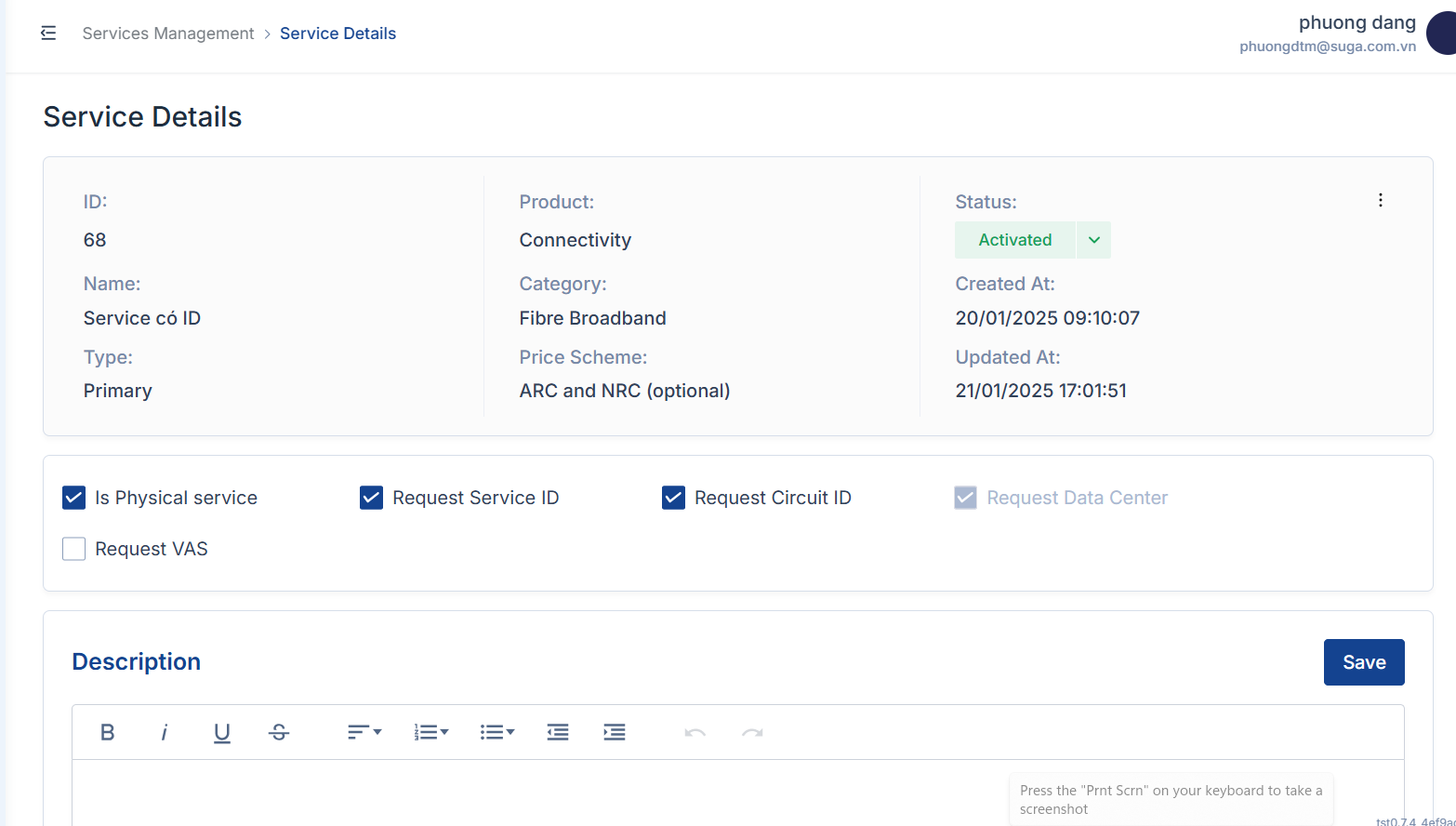The width and height of the screenshot is (1456, 826).
Task: Collapse the sidebar menu icon
Action: (48, 33)
